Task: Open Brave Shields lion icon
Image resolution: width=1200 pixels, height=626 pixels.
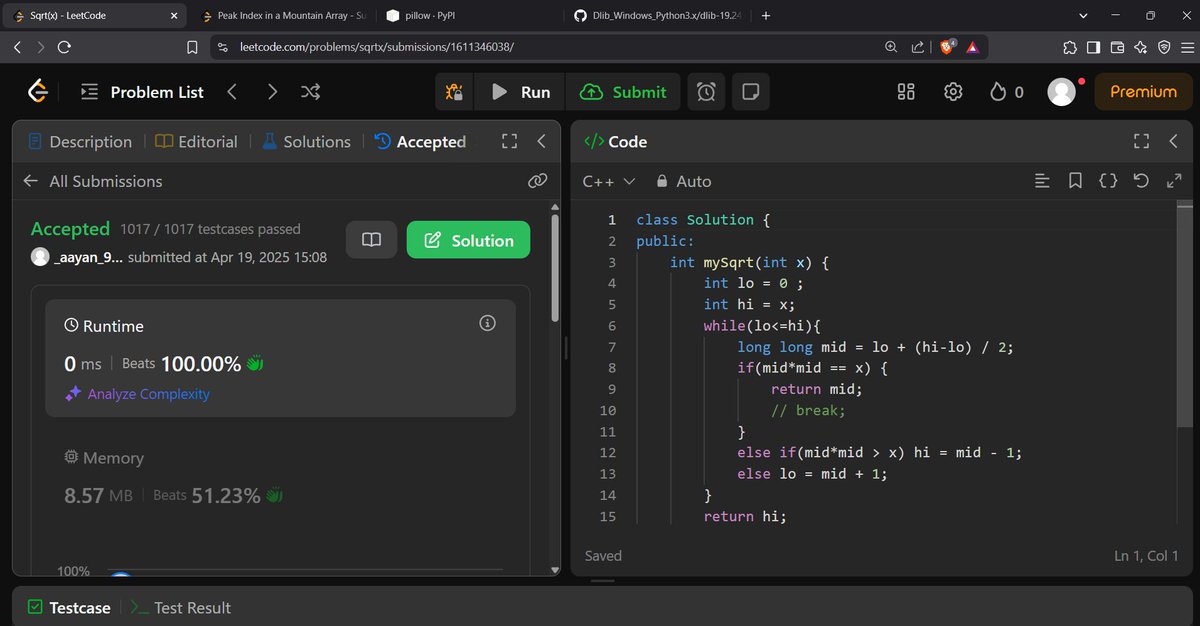Action: pyautogui.click(x=947, y=47)
